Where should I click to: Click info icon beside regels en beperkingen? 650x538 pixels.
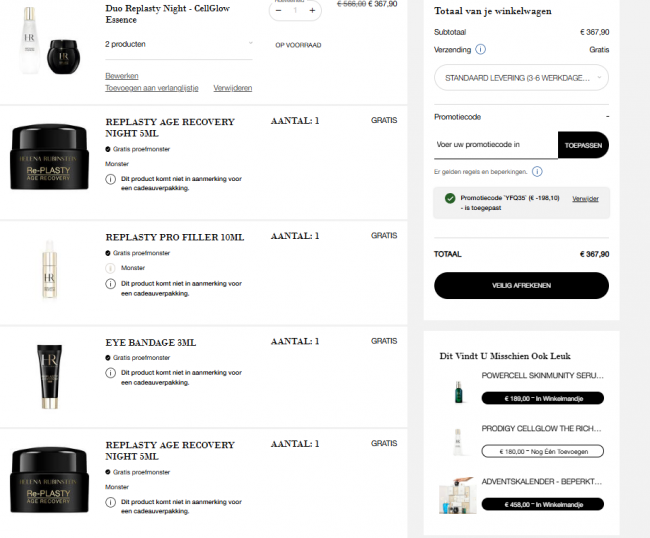point(537,172)
